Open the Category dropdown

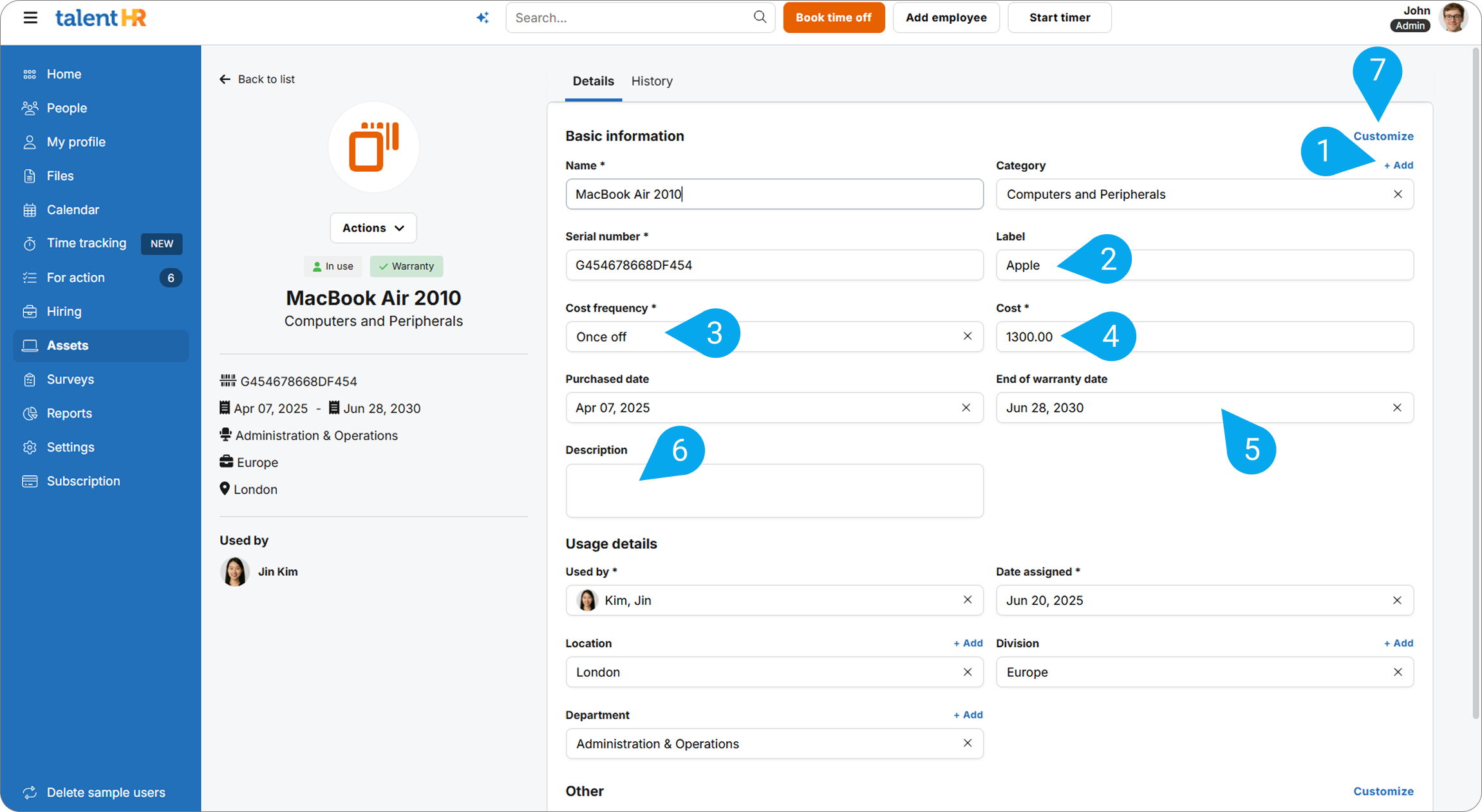coord(1205,194)
